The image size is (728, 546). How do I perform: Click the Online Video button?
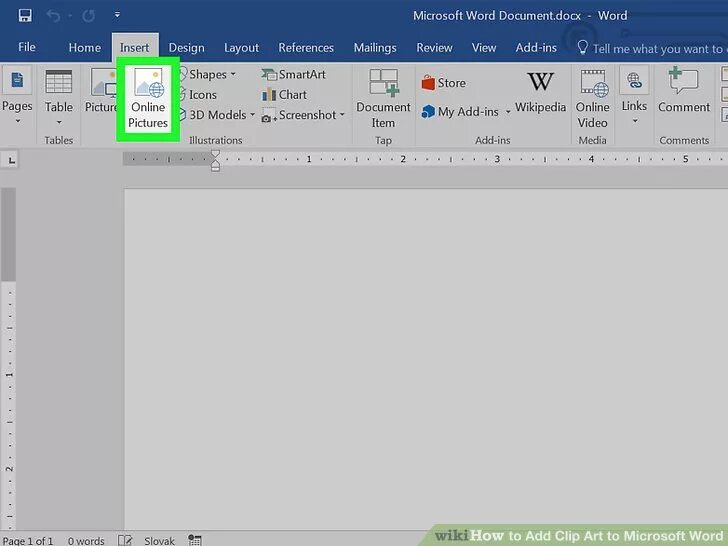click(x=592, y=98)
